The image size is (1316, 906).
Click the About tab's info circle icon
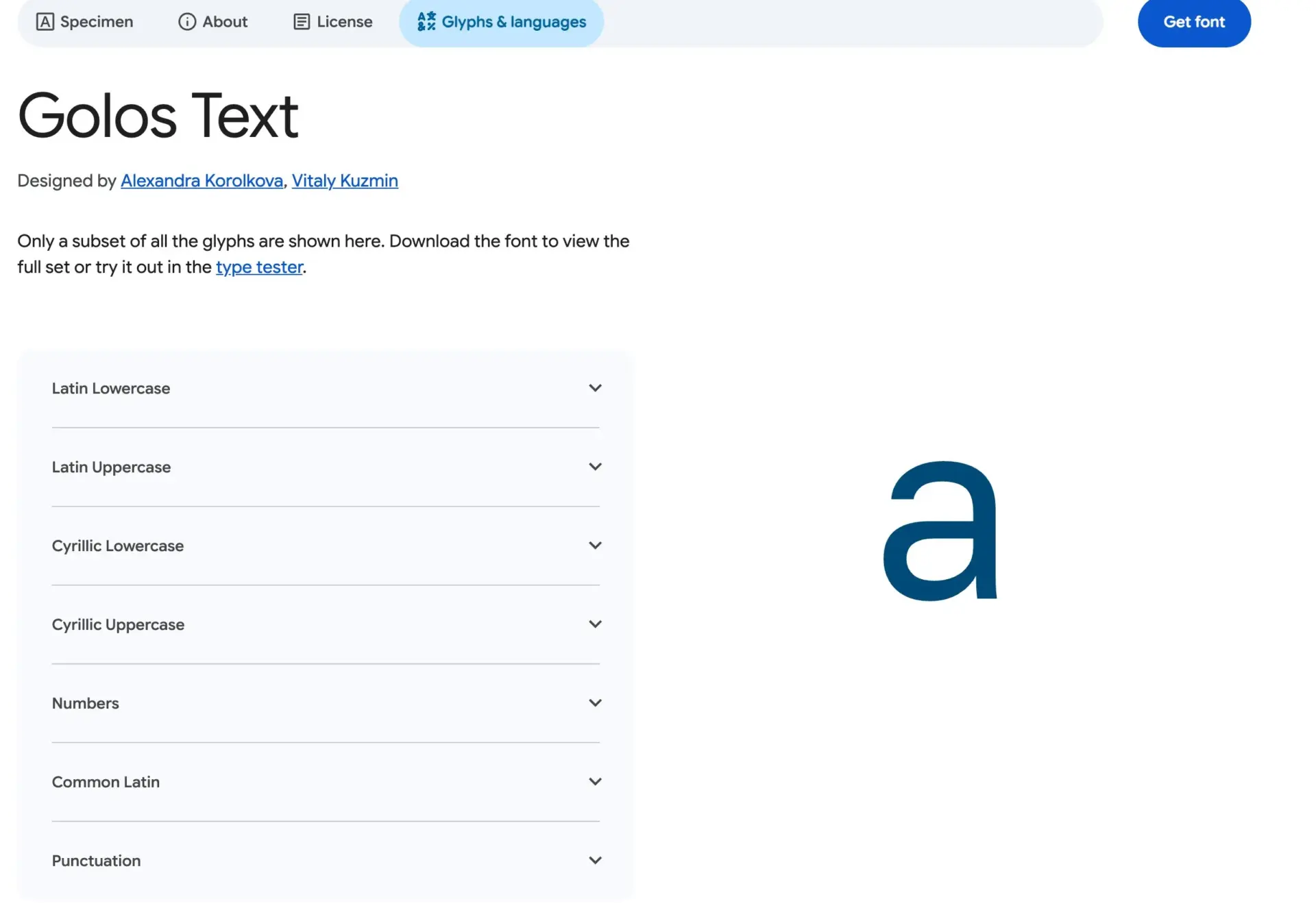coord(187,22)
